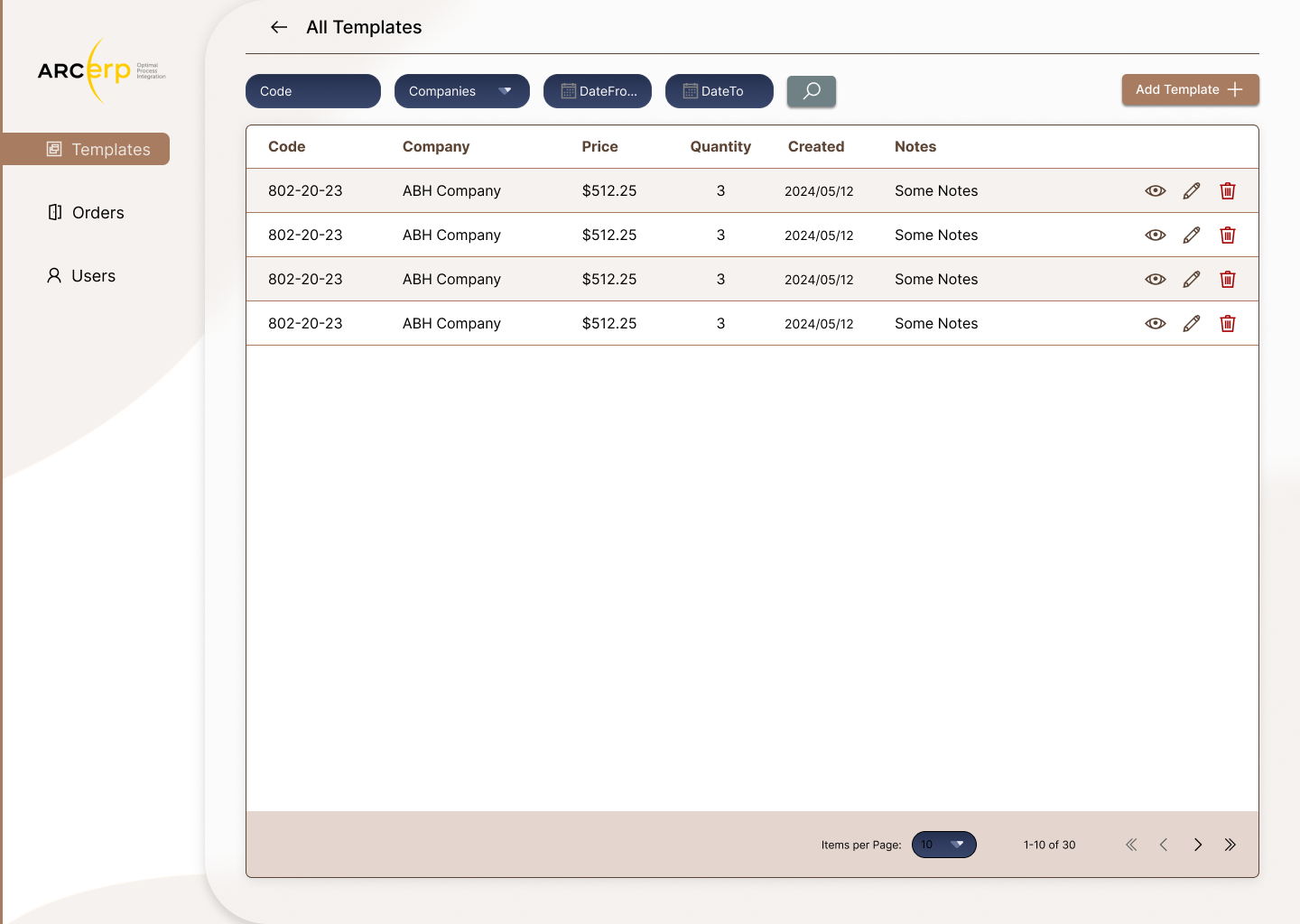Jump to the last page of results

click(x=1230, y=845)
